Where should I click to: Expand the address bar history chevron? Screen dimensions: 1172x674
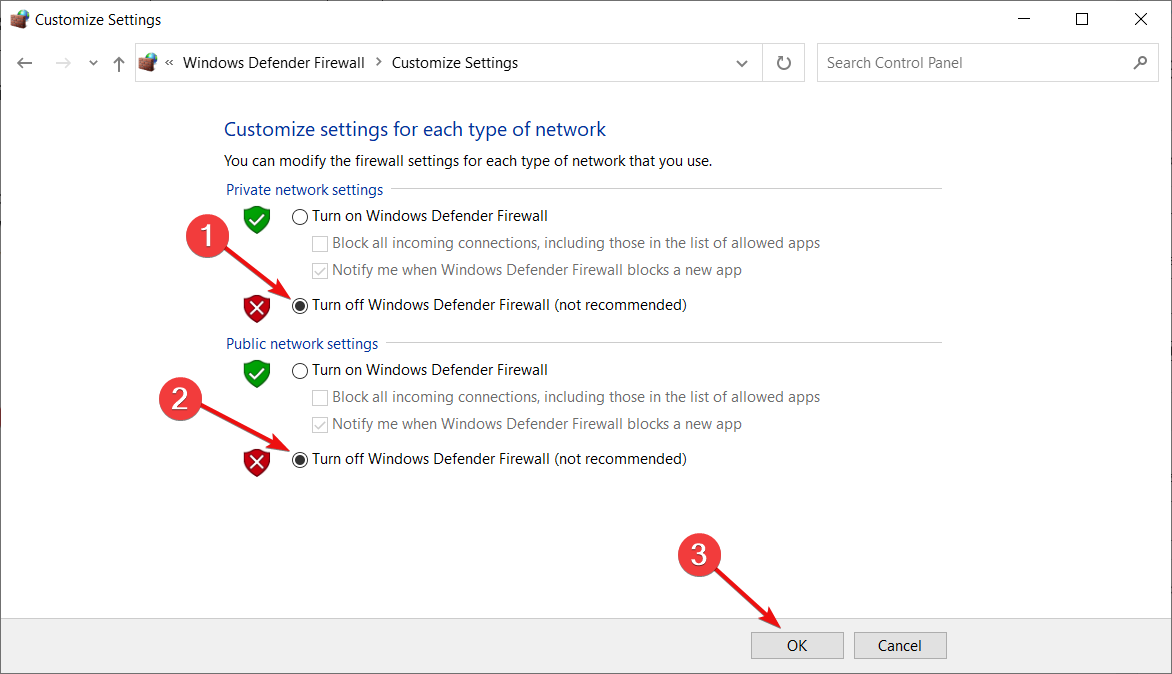point(741,63)
